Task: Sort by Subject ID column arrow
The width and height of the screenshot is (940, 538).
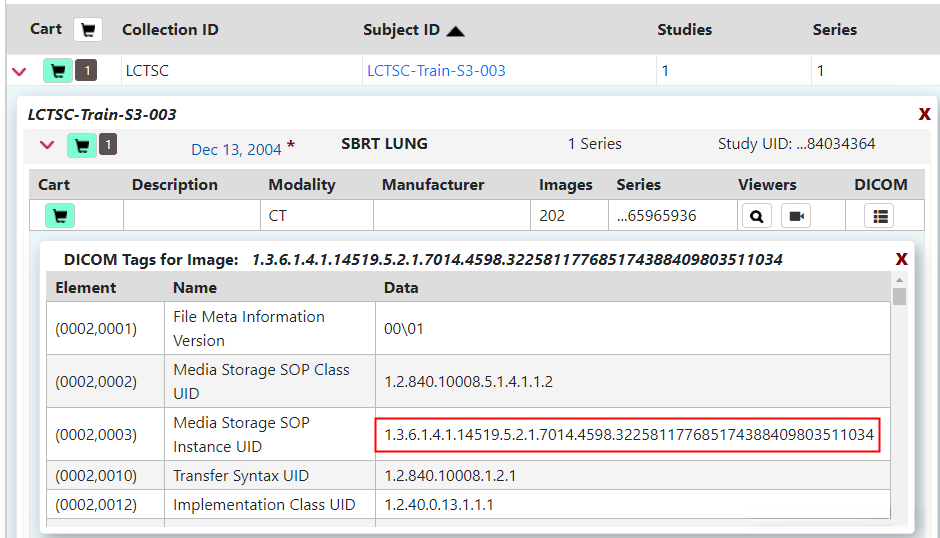Action: tap(455, 31)
